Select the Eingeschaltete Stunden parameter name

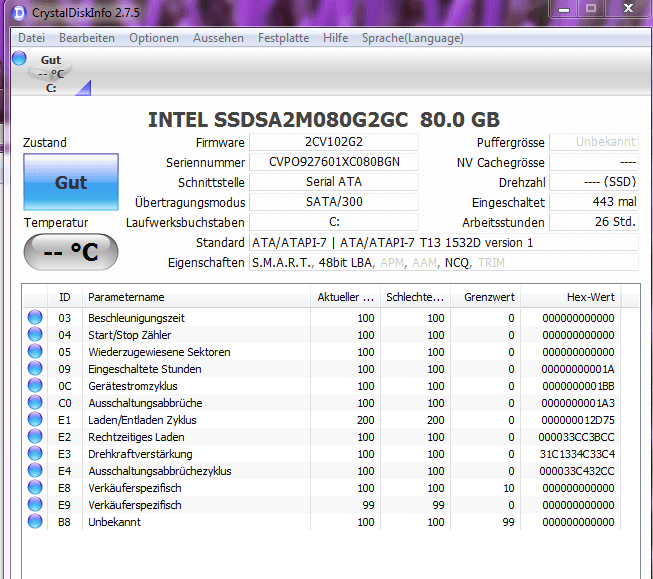tap(145, 369)
